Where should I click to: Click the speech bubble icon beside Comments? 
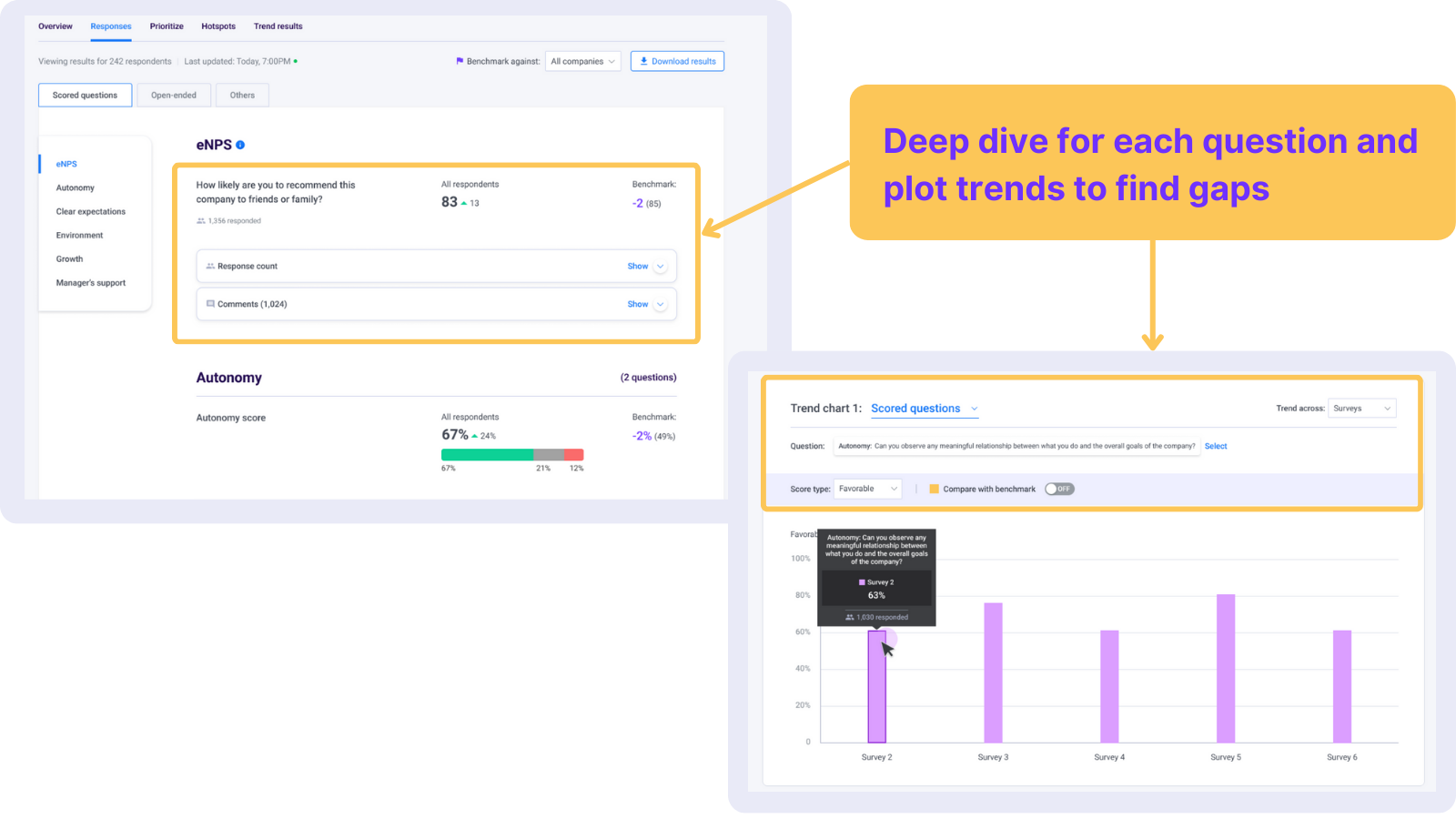pos(210,304)
